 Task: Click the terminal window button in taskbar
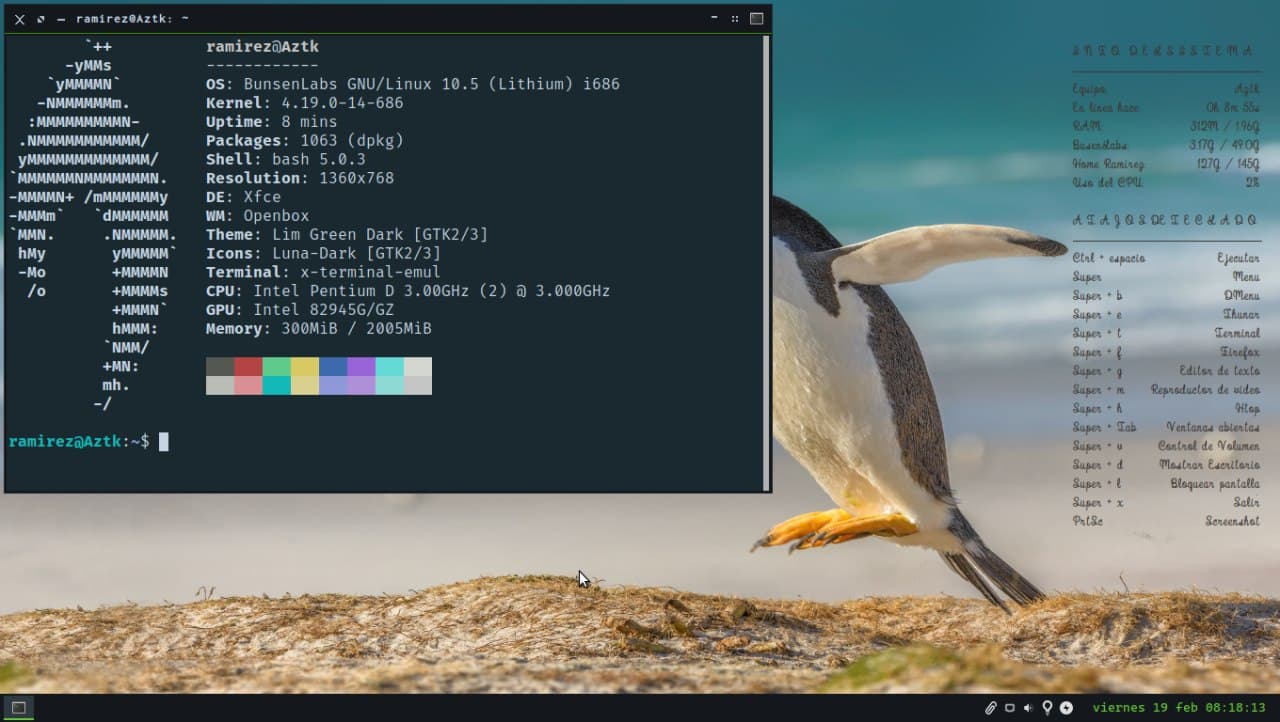coord(18,708)
